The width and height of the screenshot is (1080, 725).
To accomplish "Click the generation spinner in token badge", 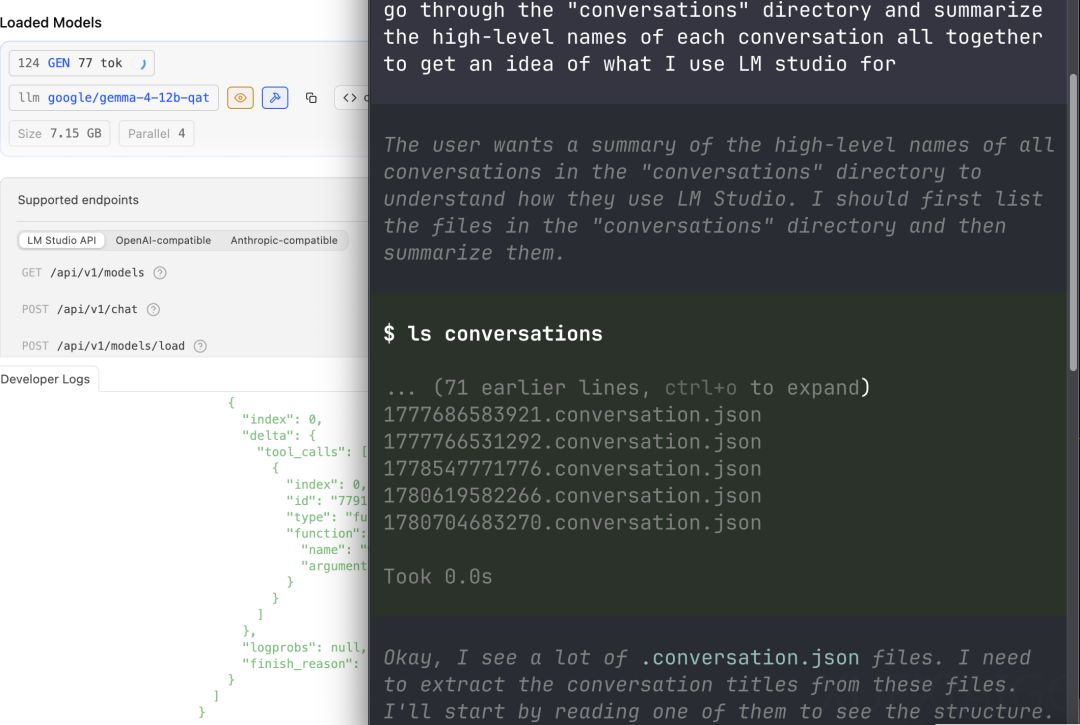I will click(x=143, y=64).
